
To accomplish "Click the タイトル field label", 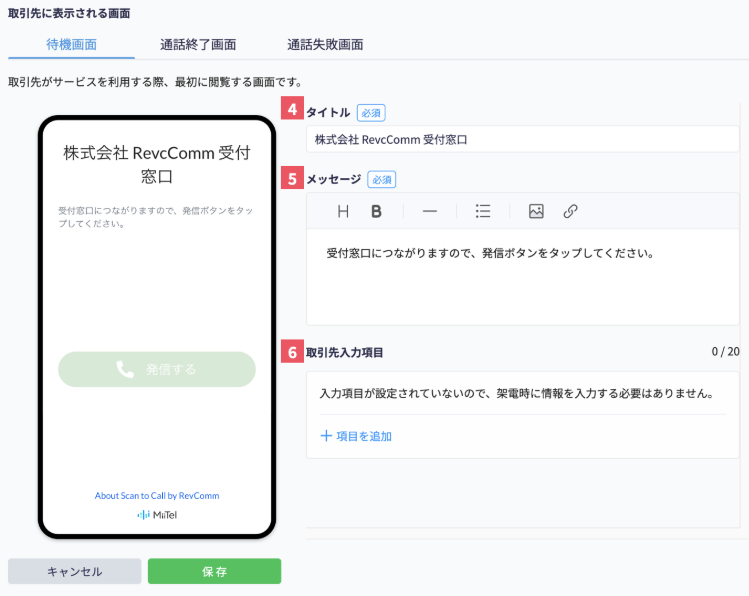I will [x=328, y=113].
